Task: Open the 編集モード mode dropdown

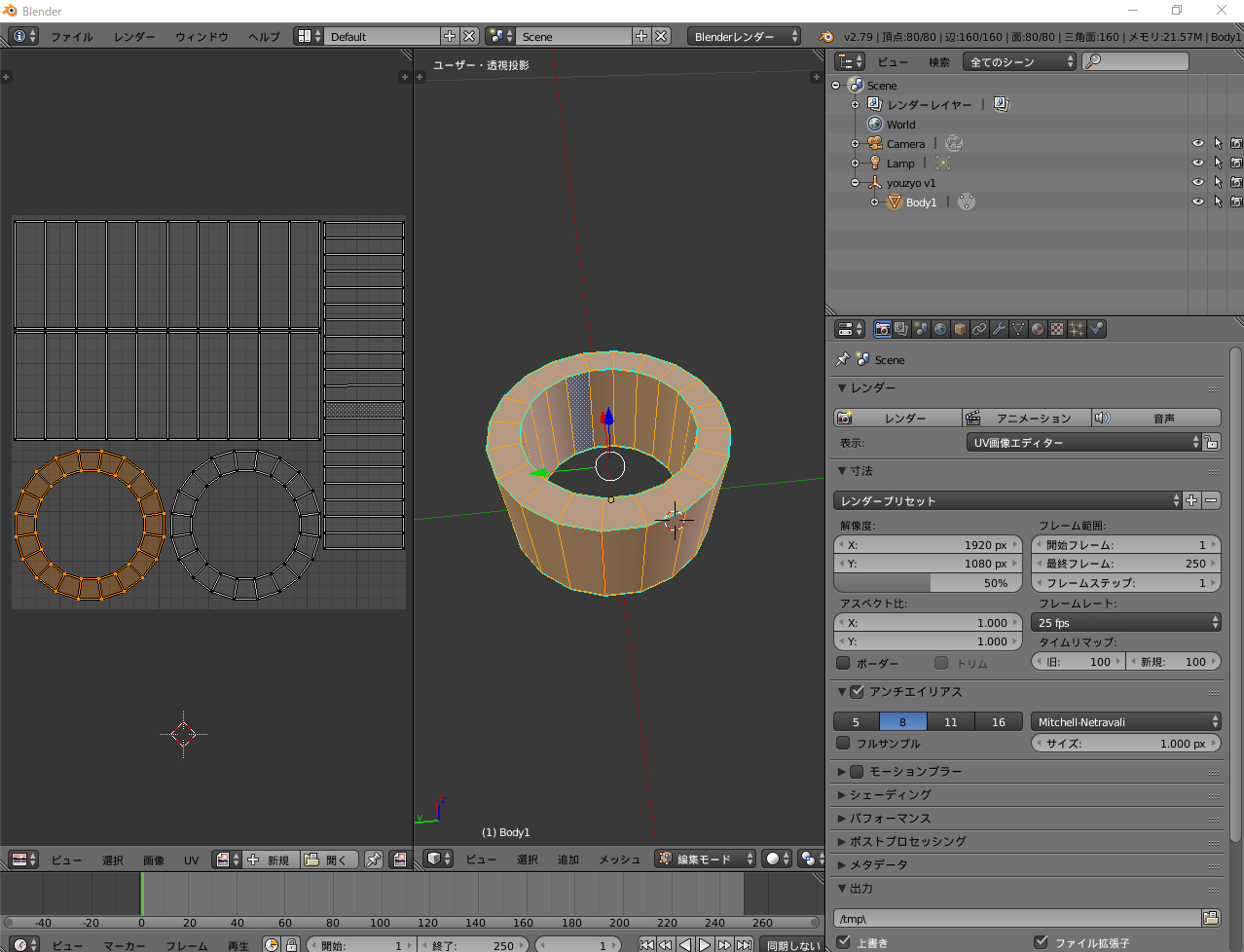Action: pos(706,859)
